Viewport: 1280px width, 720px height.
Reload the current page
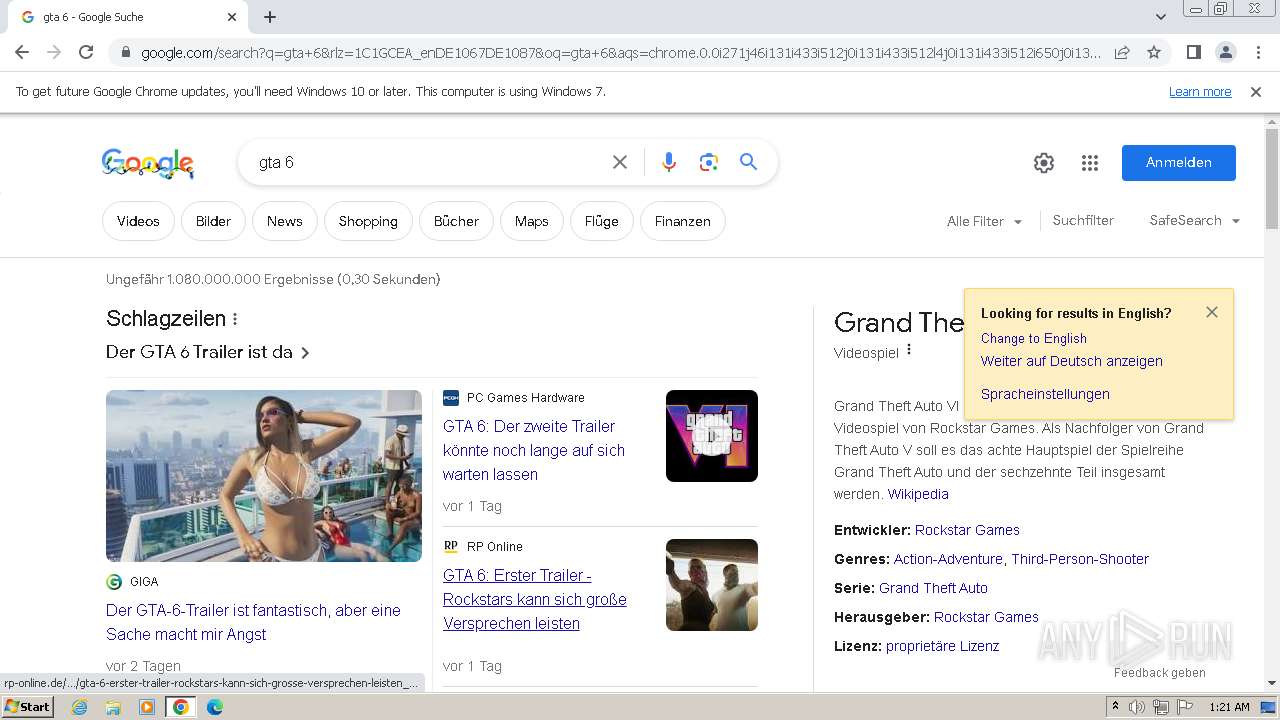click(86, 52)
